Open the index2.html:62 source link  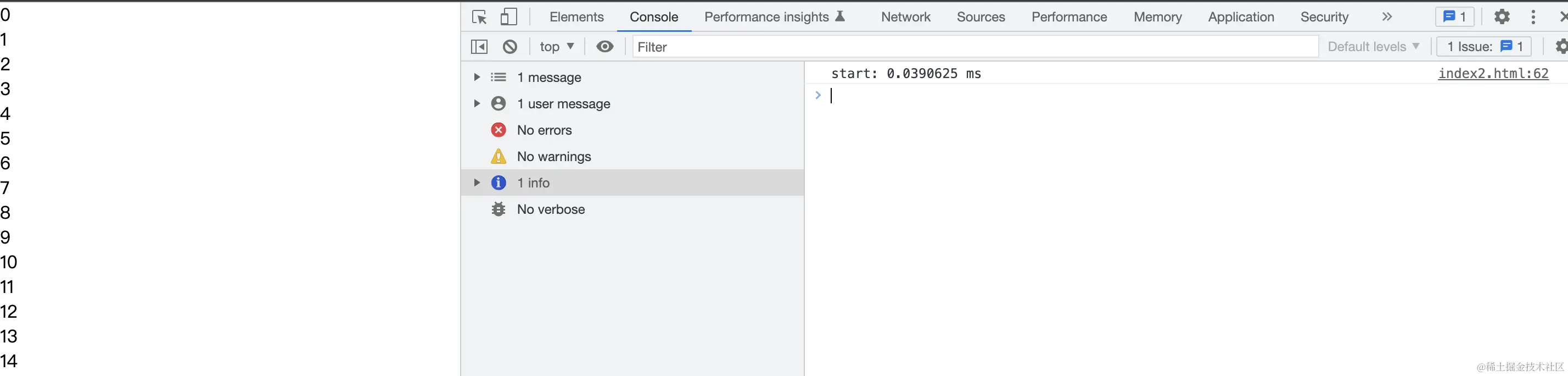(x=1493, y=74)
